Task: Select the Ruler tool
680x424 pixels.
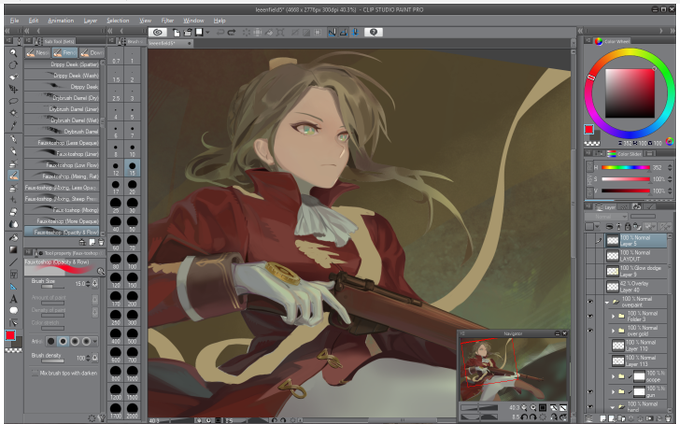Action: click(13, 287)
